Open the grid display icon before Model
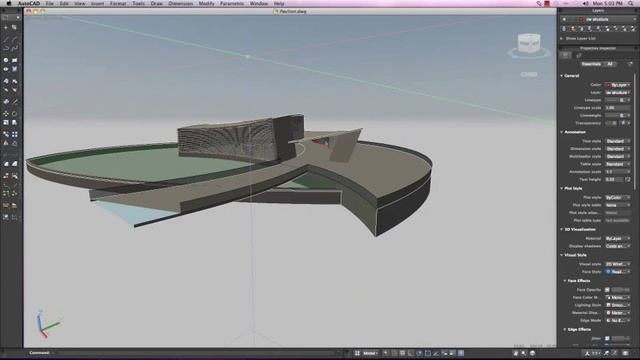 click(x=357, y=353)
